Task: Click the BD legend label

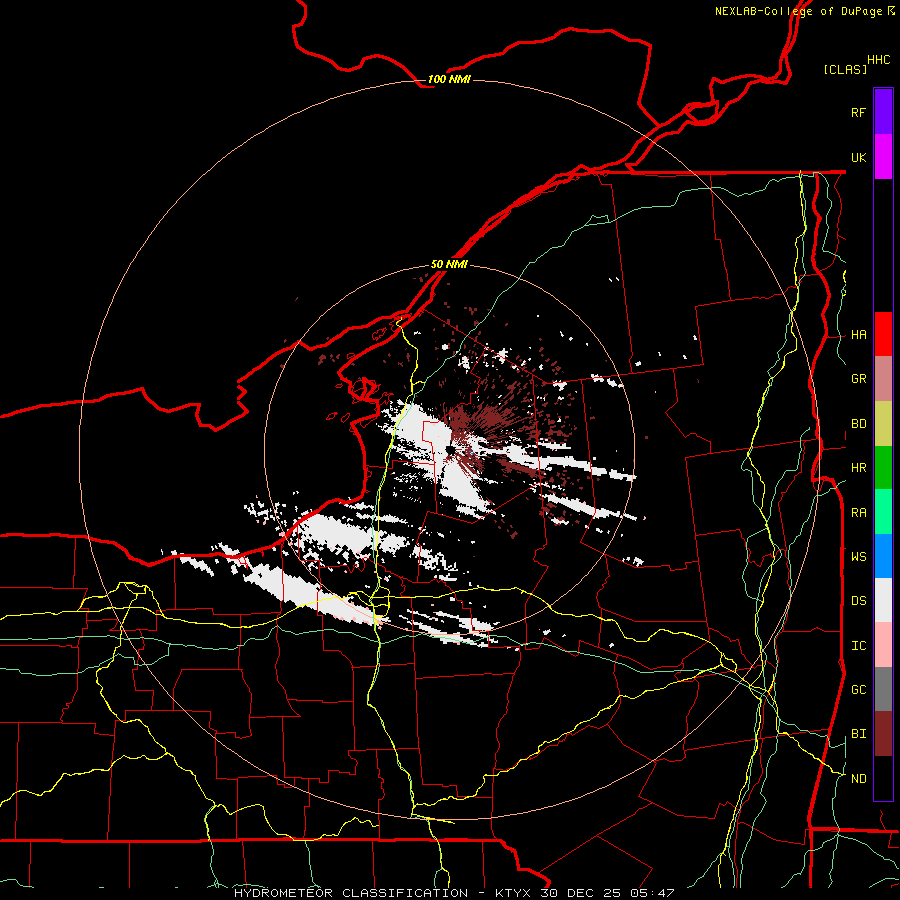Action: click(x=858, y=424)
